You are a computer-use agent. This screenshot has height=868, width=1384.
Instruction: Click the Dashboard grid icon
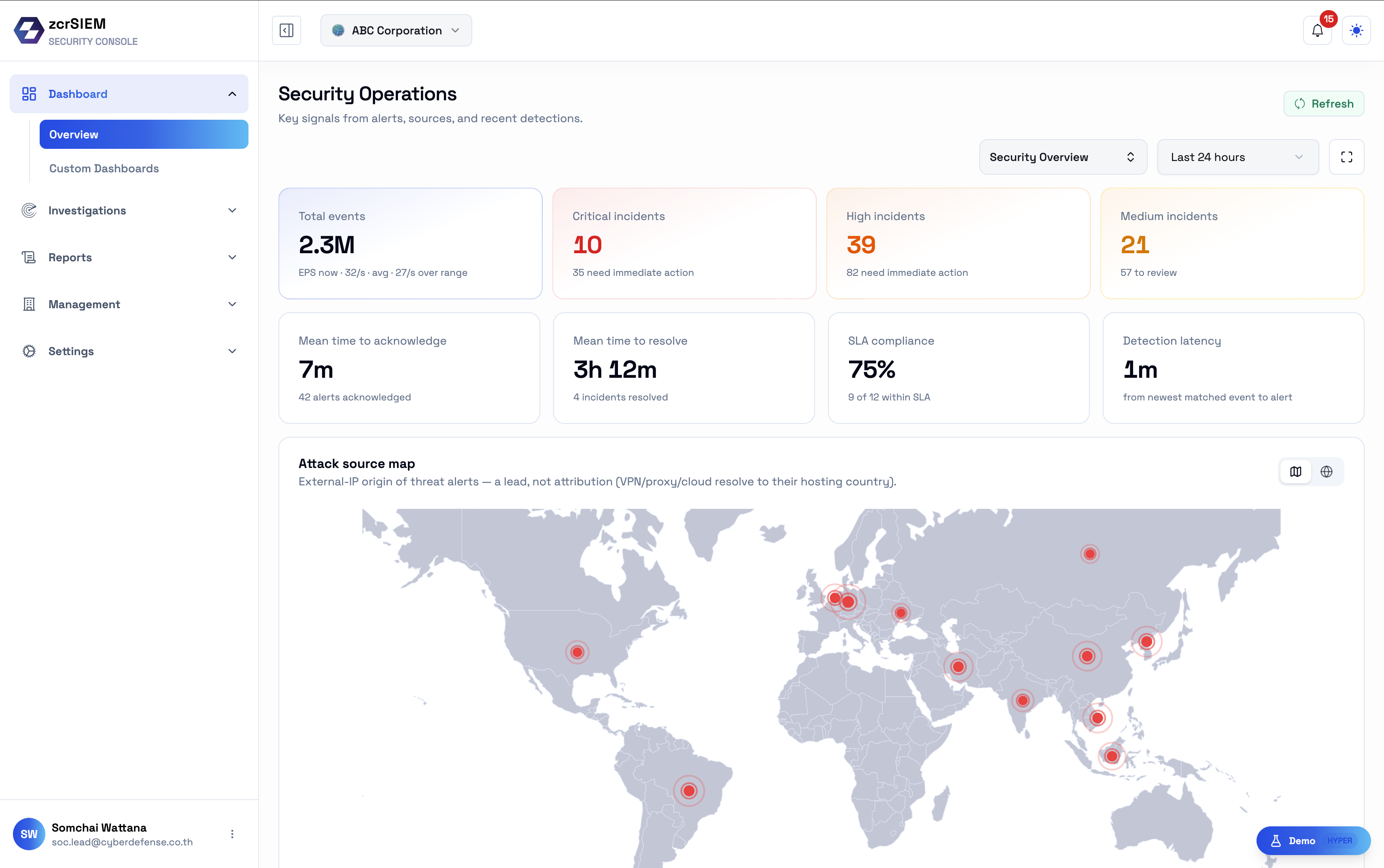pyautogui.click(x=29, y=93)
